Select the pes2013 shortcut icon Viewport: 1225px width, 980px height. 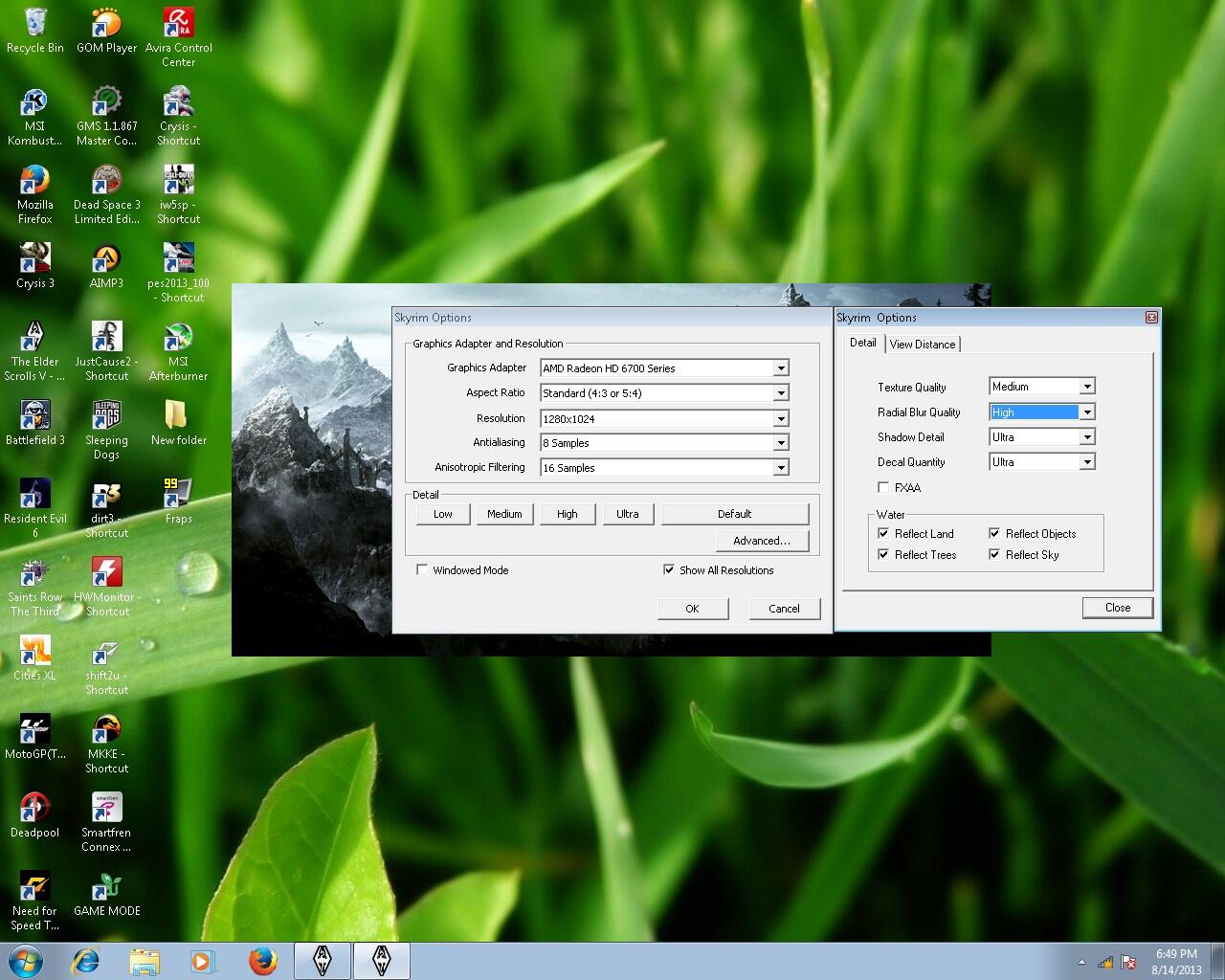click(x=178, y=273)
